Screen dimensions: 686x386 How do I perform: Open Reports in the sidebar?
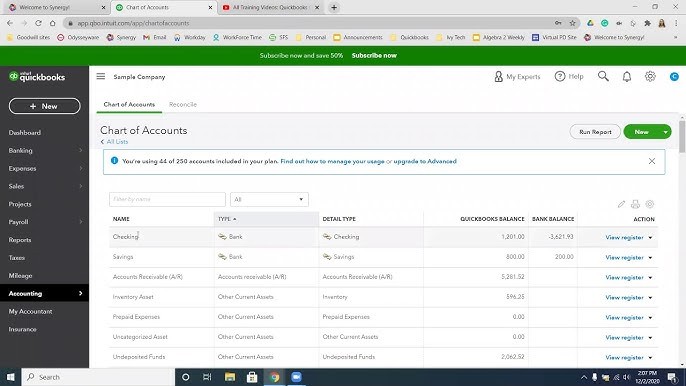(x=20, y=240)
